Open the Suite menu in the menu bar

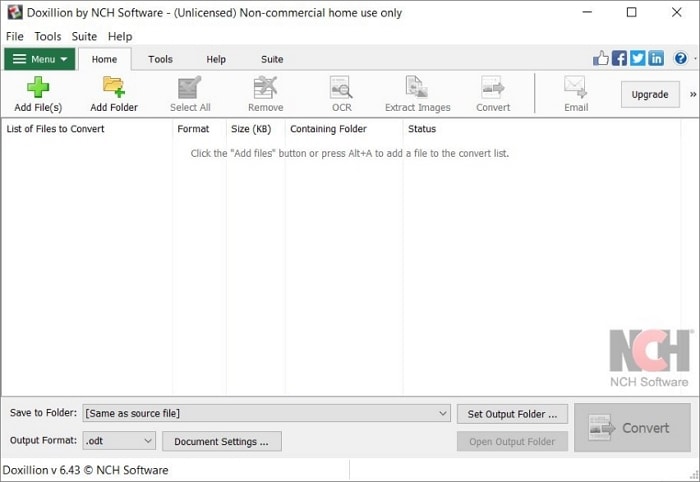(x=84, y=36)
